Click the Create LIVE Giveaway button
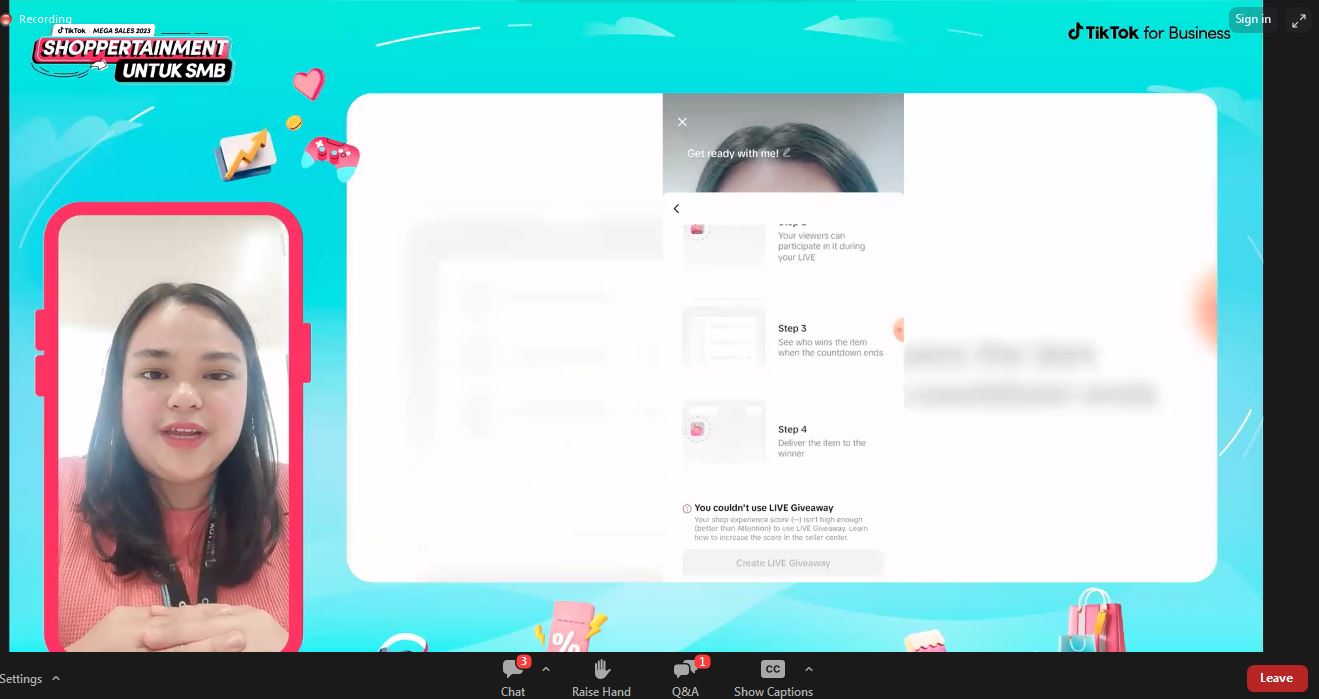This screenshot has height=699, width=1319. point(783,563)
